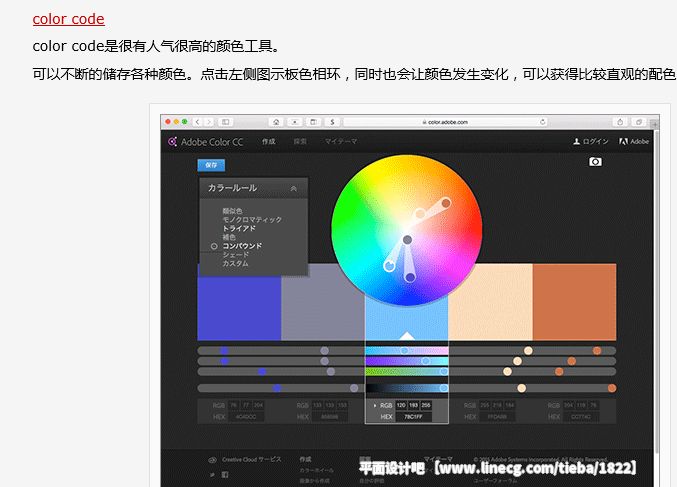Toggle the Safari sidebar button
677x487 pixels.
pyautogui.click(x=225, y=122)
